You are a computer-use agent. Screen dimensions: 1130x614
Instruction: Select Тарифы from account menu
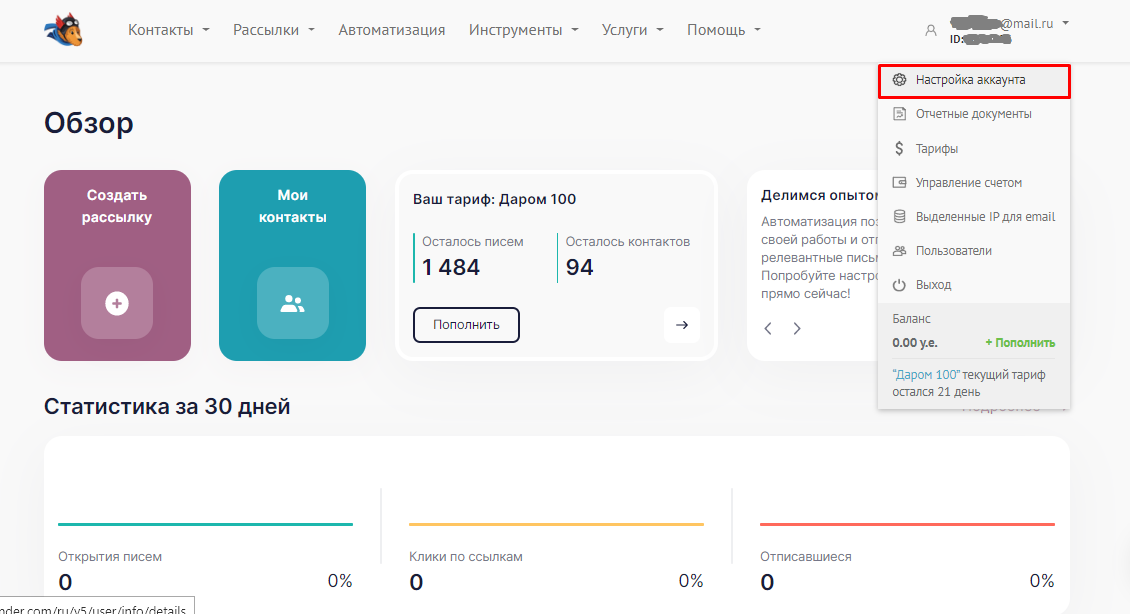coord(974,148)
